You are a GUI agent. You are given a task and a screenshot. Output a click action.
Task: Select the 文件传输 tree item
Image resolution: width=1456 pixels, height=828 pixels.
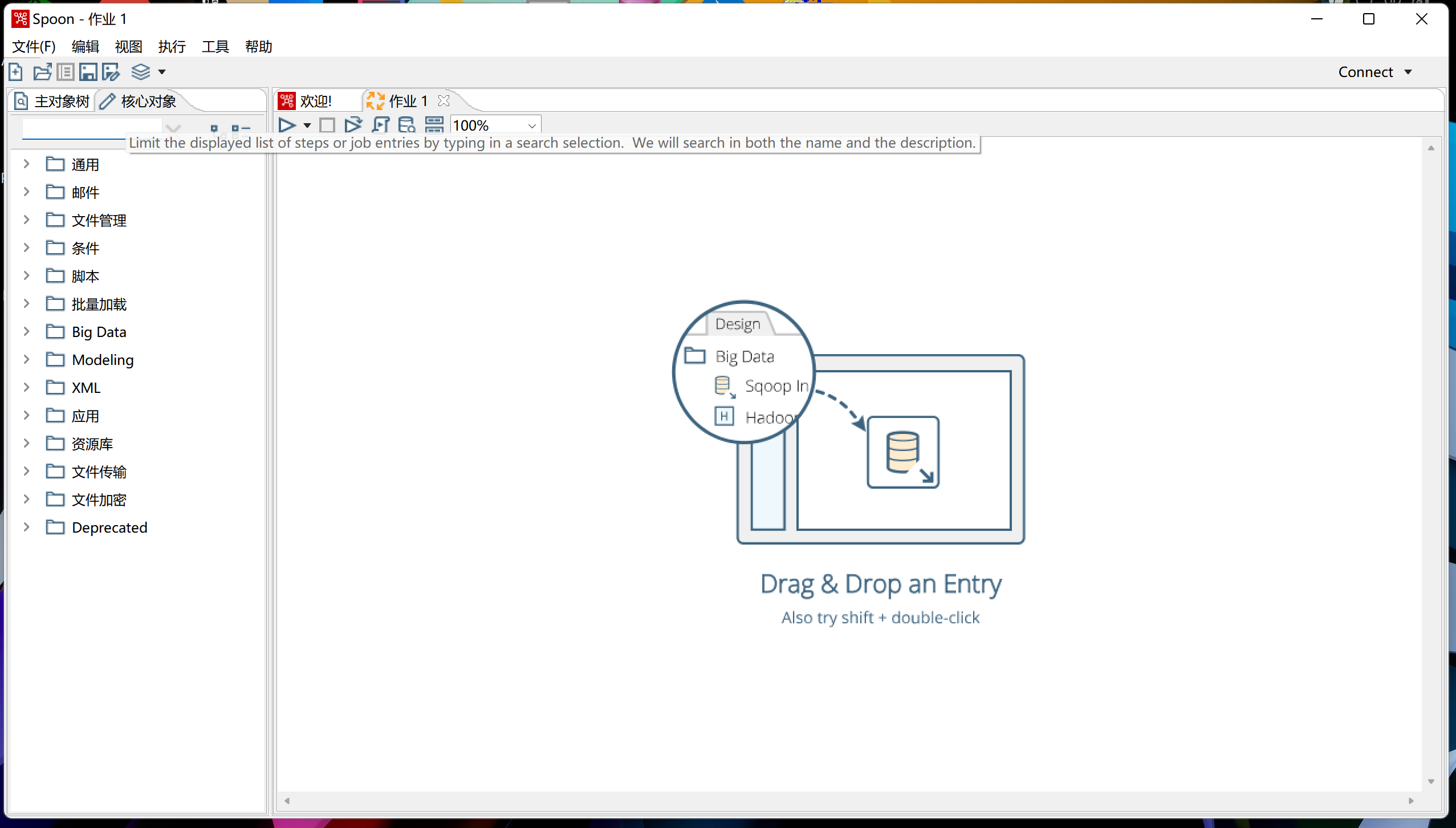99,472
